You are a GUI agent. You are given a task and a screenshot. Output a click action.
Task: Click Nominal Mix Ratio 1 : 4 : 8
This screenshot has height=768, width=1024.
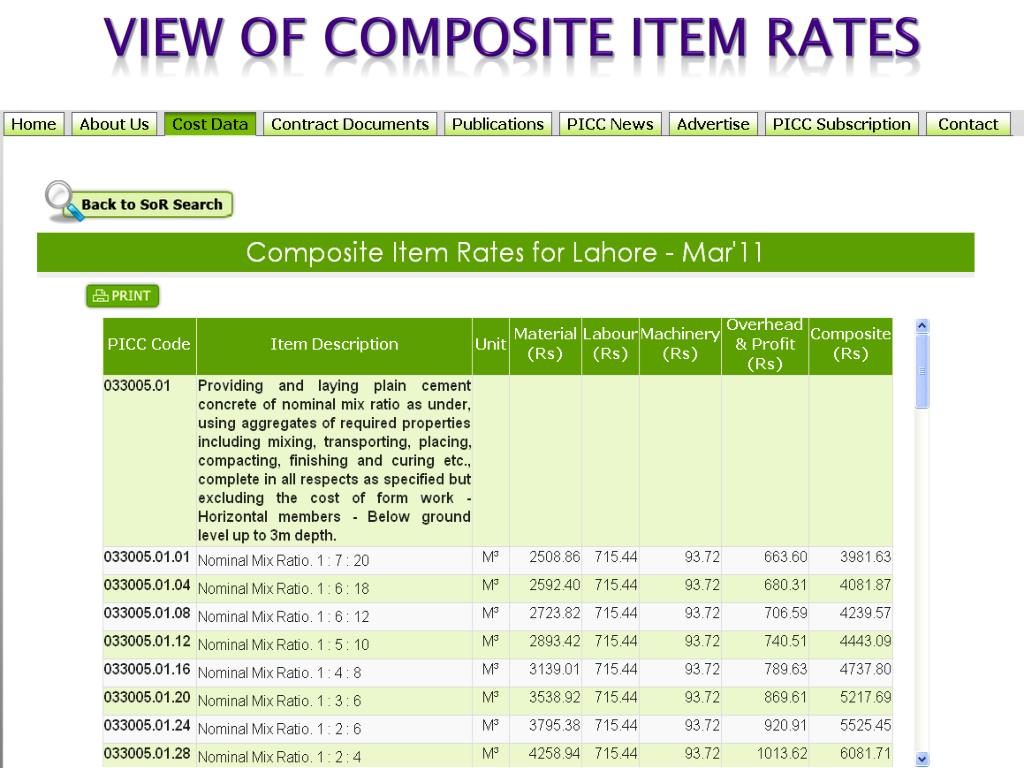click(x=280, y=673)
